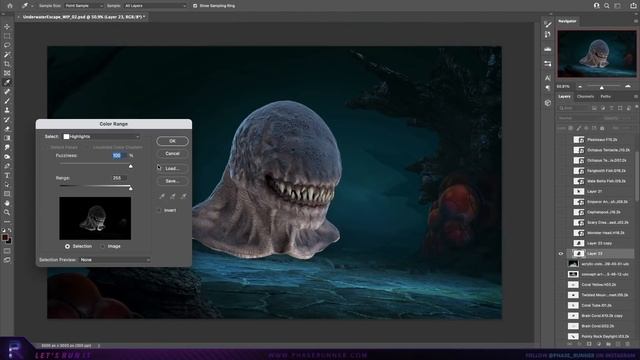The height and width of the screenshot is (360, 640).
Task: Open the Sample Size dropdown
Action: [x=84, y=6]
